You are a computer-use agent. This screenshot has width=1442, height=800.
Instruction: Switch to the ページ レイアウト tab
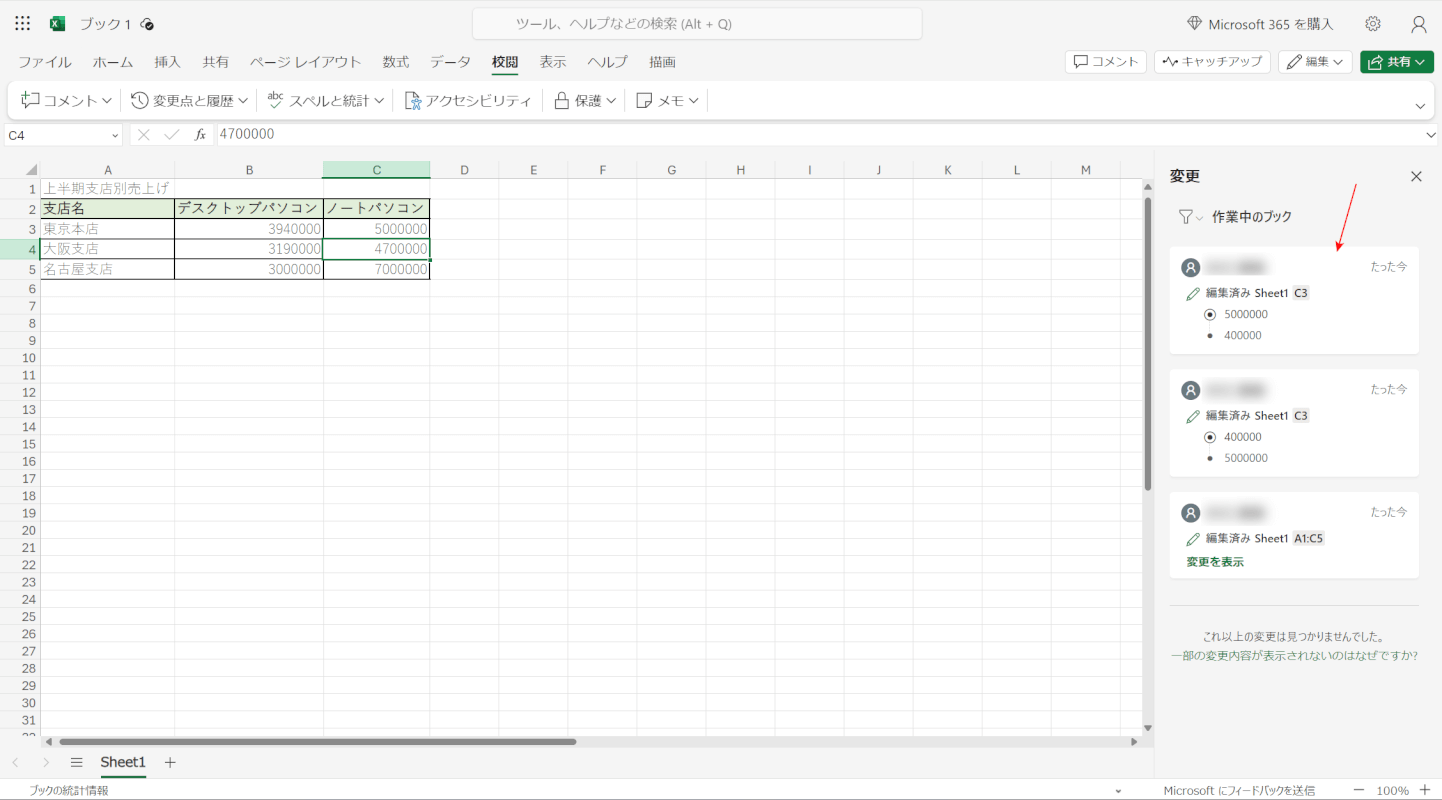click(x=306, y=62)
